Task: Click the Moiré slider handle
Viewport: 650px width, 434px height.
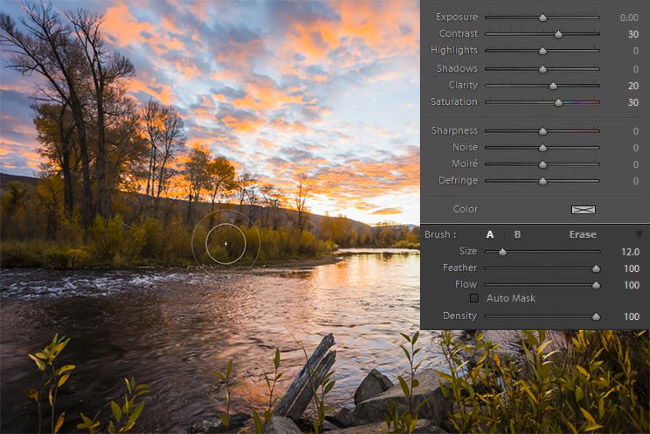Action: (x=543, y=165)
